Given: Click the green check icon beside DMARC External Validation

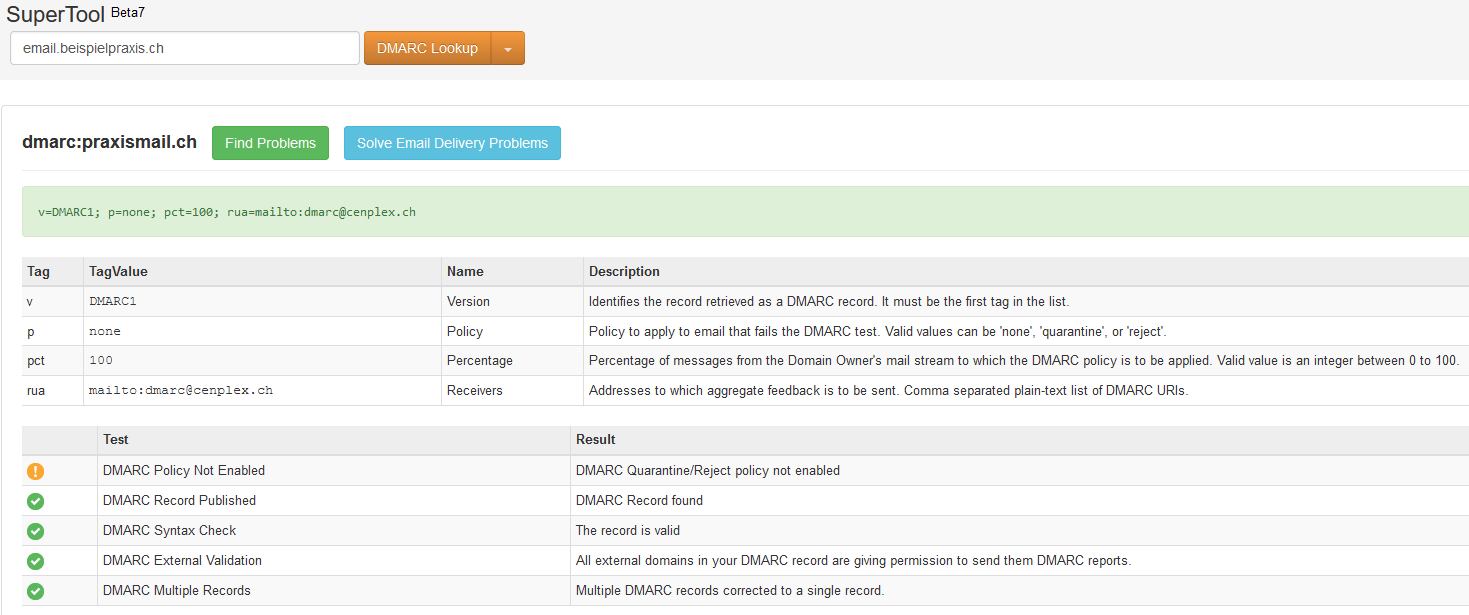Looking at the screenshot, I should (36, 561).
